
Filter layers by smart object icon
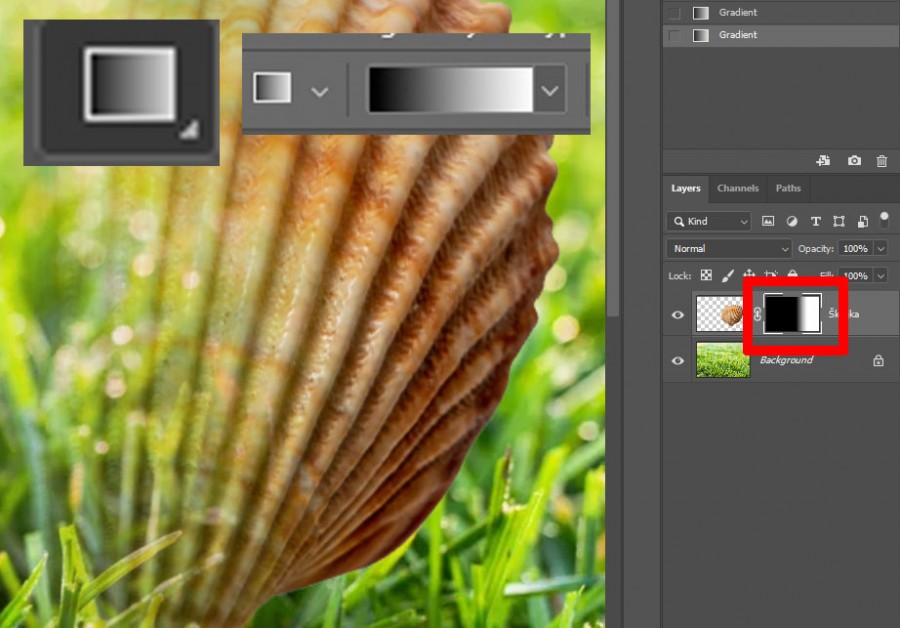(861, 221)
